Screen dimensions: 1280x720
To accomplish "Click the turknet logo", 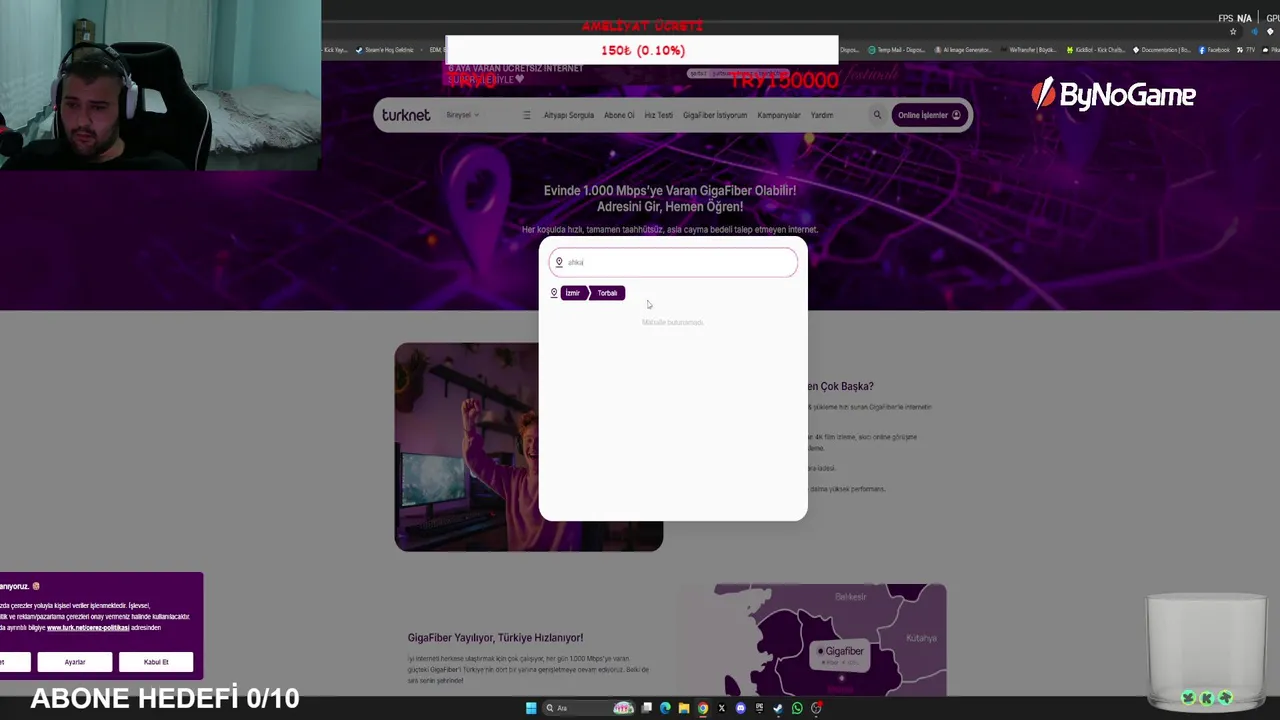I will tap(406, 115).
